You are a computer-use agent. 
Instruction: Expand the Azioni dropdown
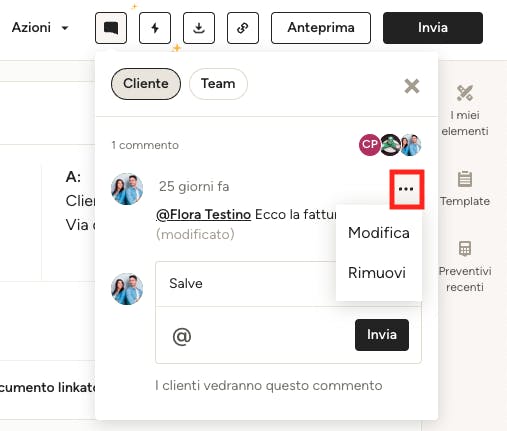[x=40, y=28]
